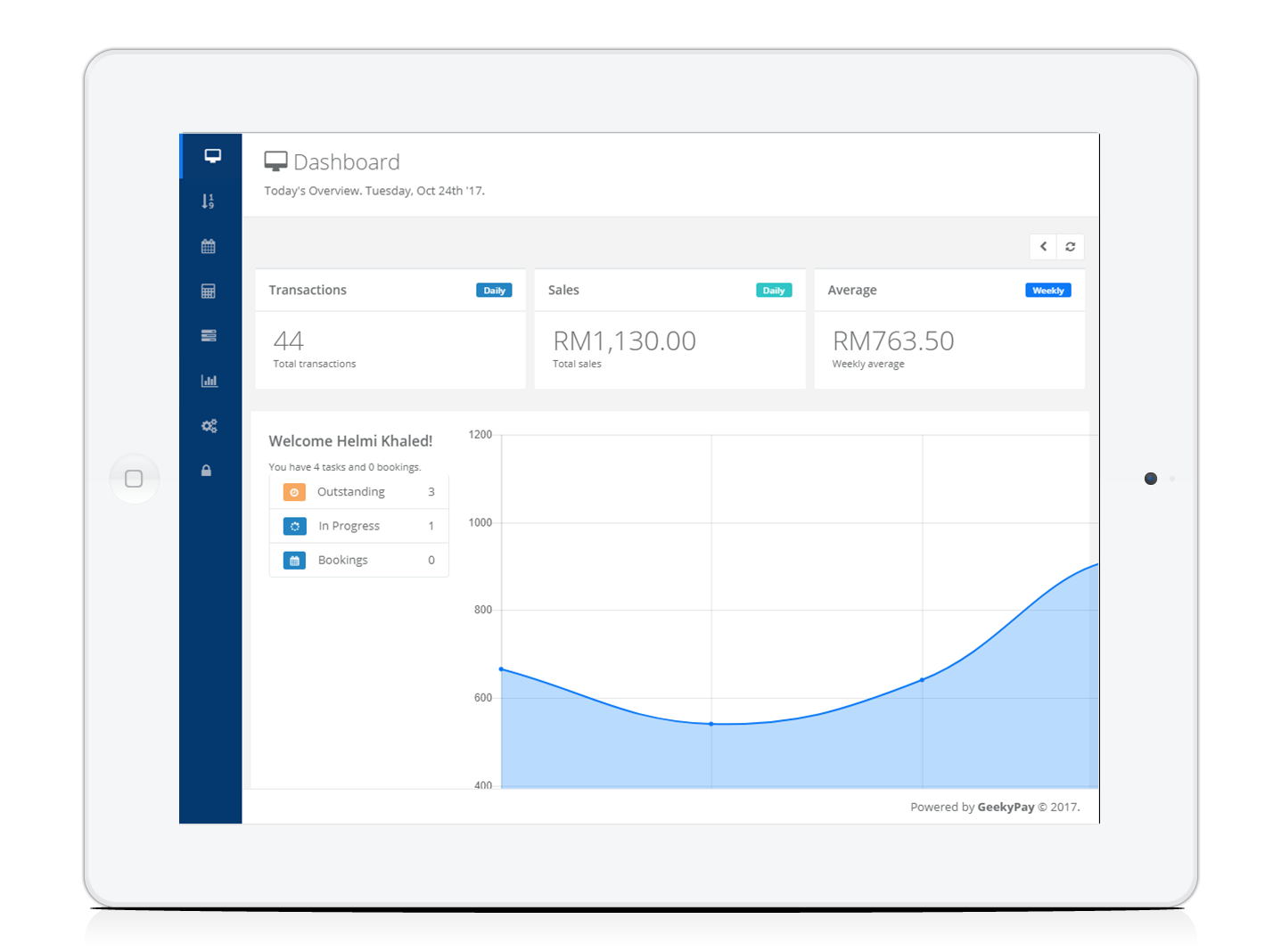Click the orange Outstanding clock icon
Screen dimensions: 1273x952
[294, 492]
